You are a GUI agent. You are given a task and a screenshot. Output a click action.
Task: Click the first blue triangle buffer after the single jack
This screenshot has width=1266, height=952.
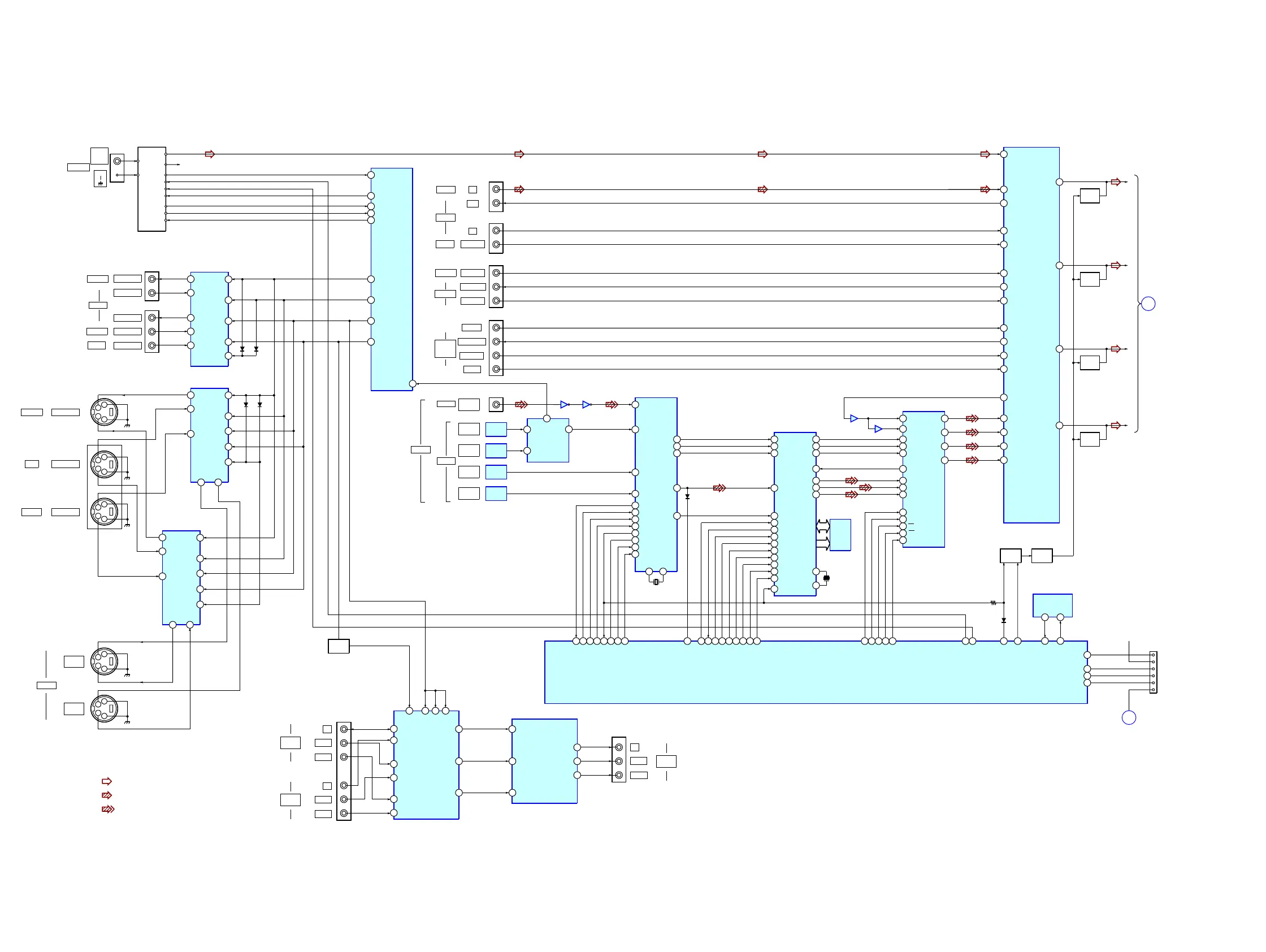pyautogui.click(x=563, y=405)
